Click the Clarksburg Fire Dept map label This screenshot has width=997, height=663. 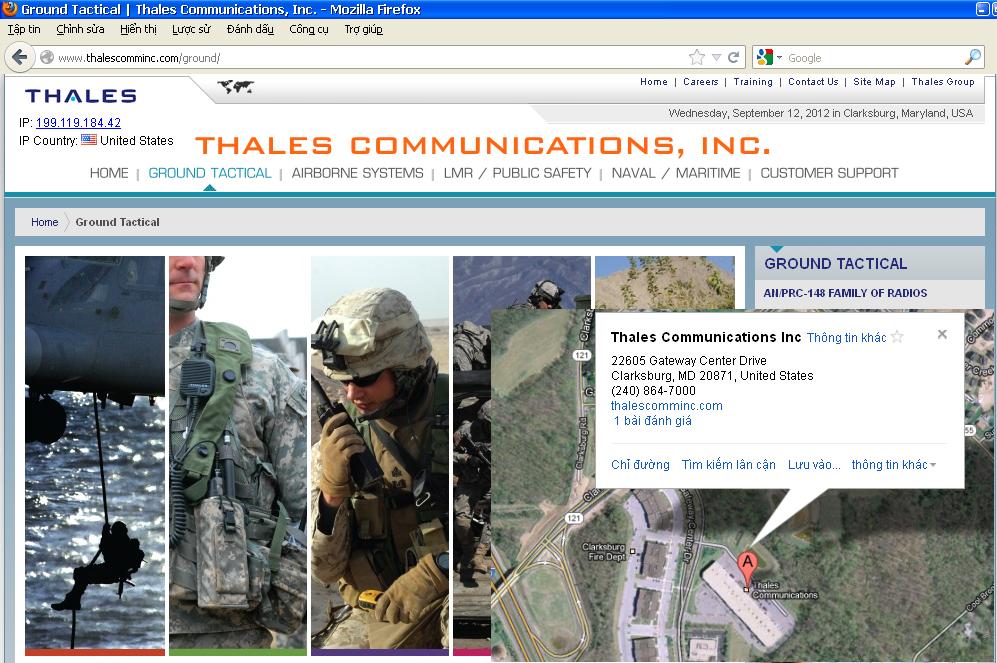(x=604, y=552)
